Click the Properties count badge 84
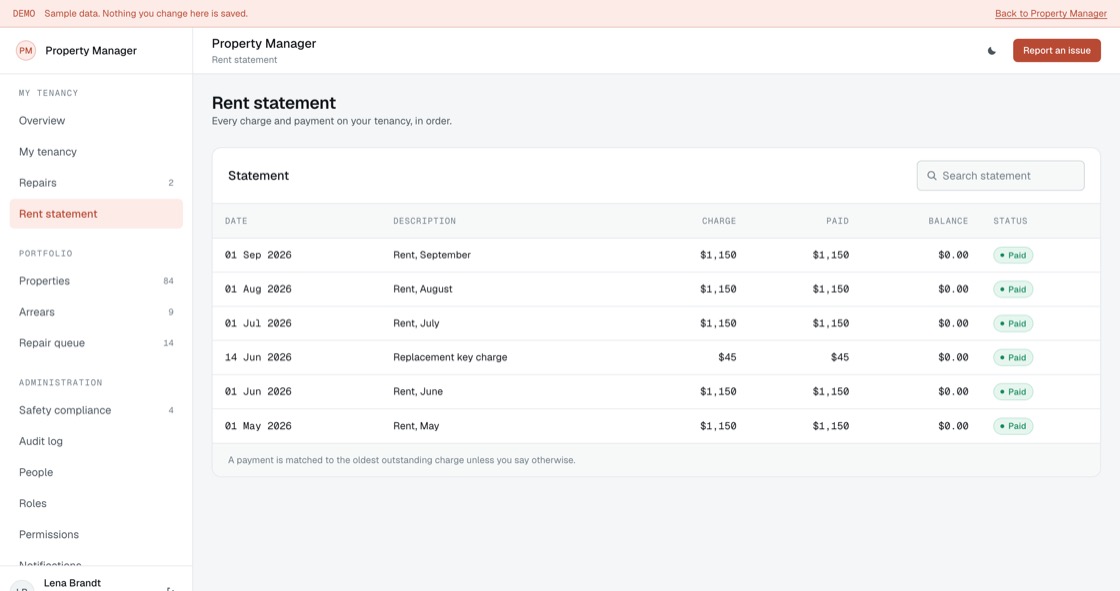 pos(169,281)
